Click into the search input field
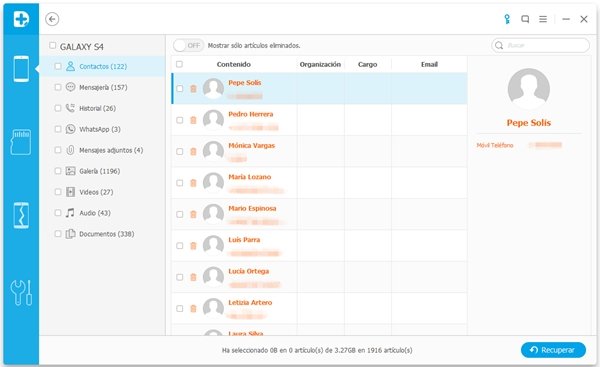This screenshot has width=600, height=367. pyautogui.click(x=540, y=46)
